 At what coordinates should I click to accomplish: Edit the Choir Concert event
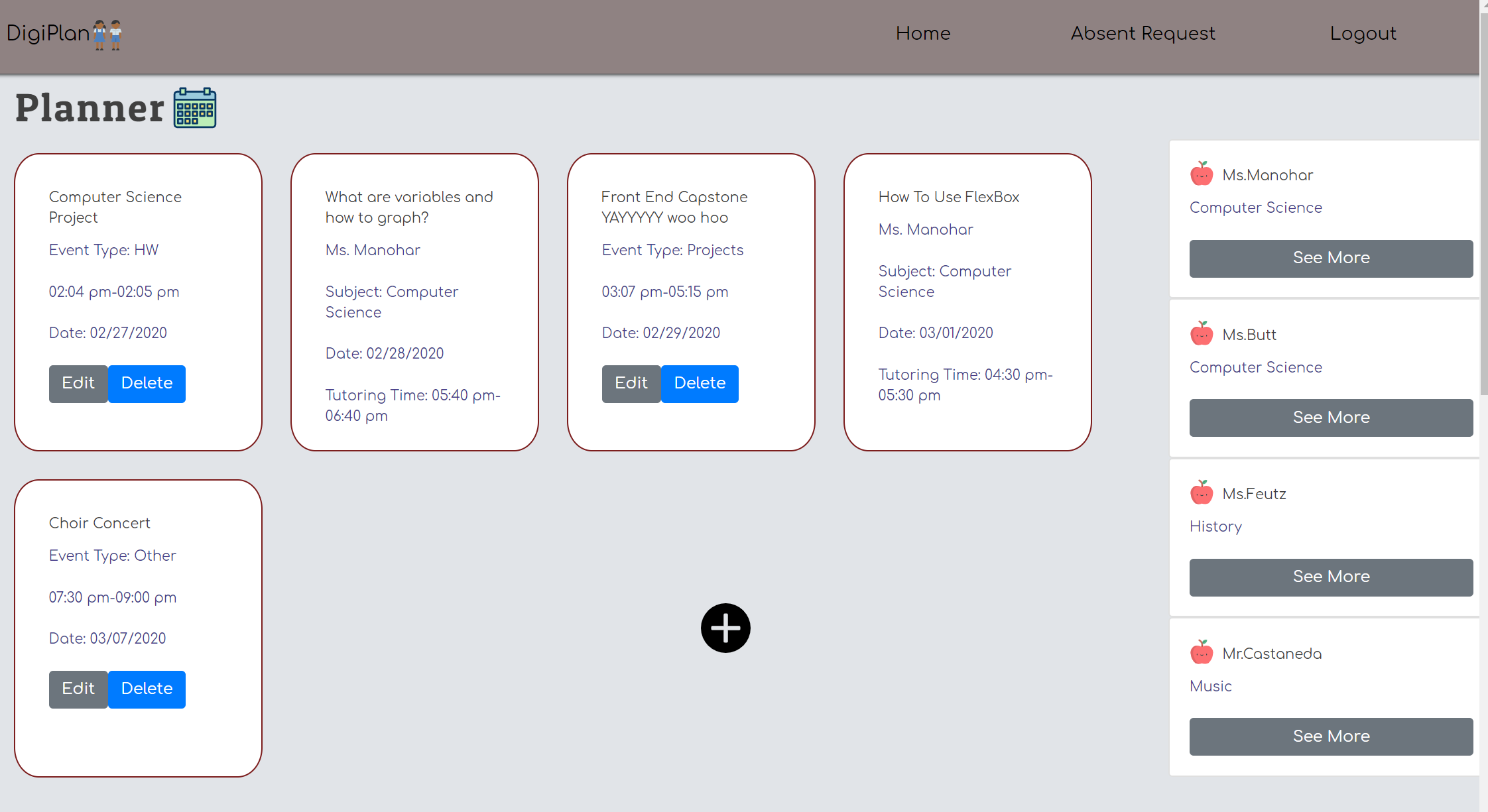coord(78,689)
